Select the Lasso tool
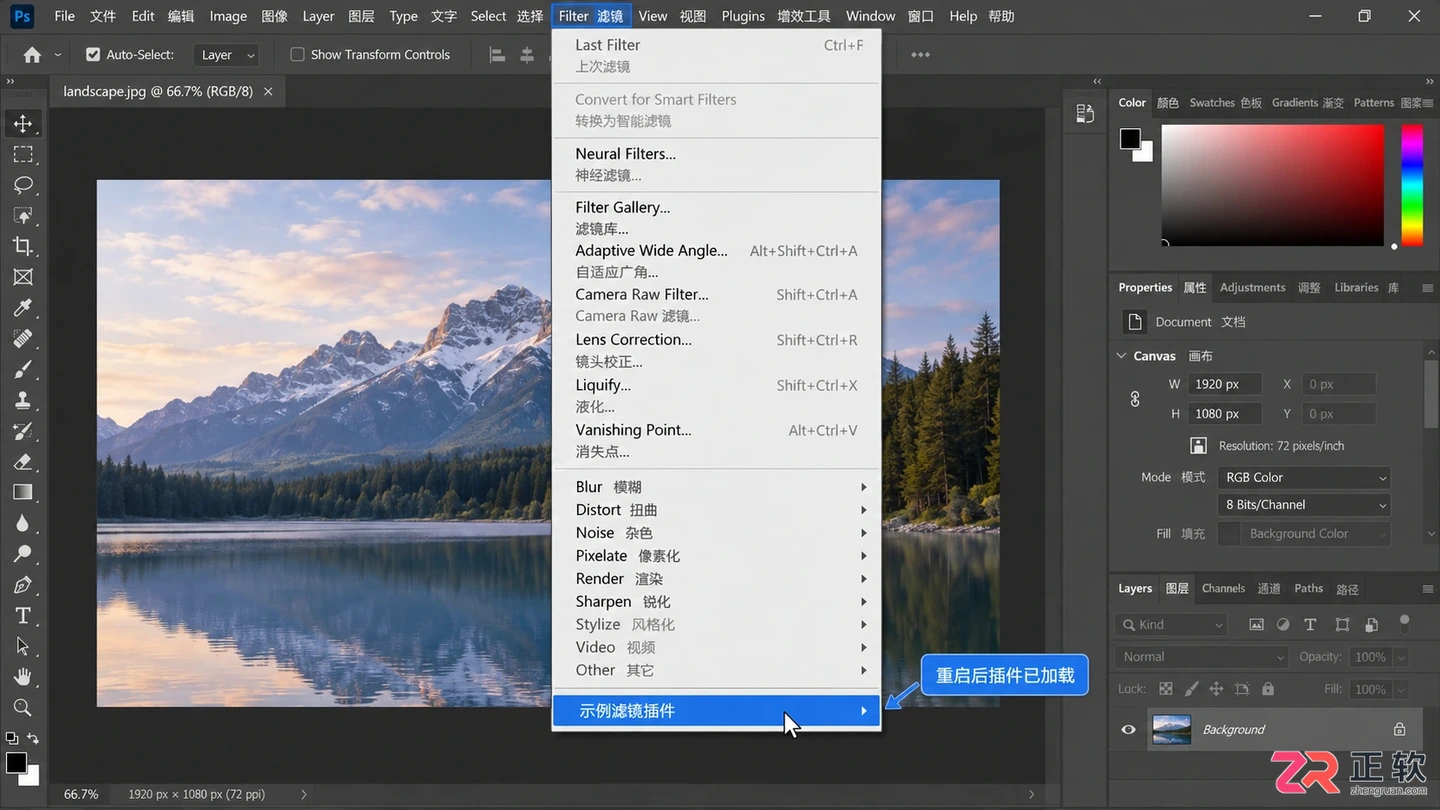The image size is (1440, 810). [23, 185]
